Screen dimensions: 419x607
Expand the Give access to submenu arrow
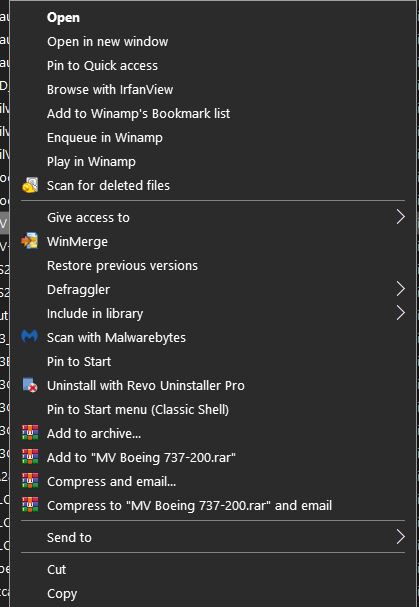[x=401, y=217]
